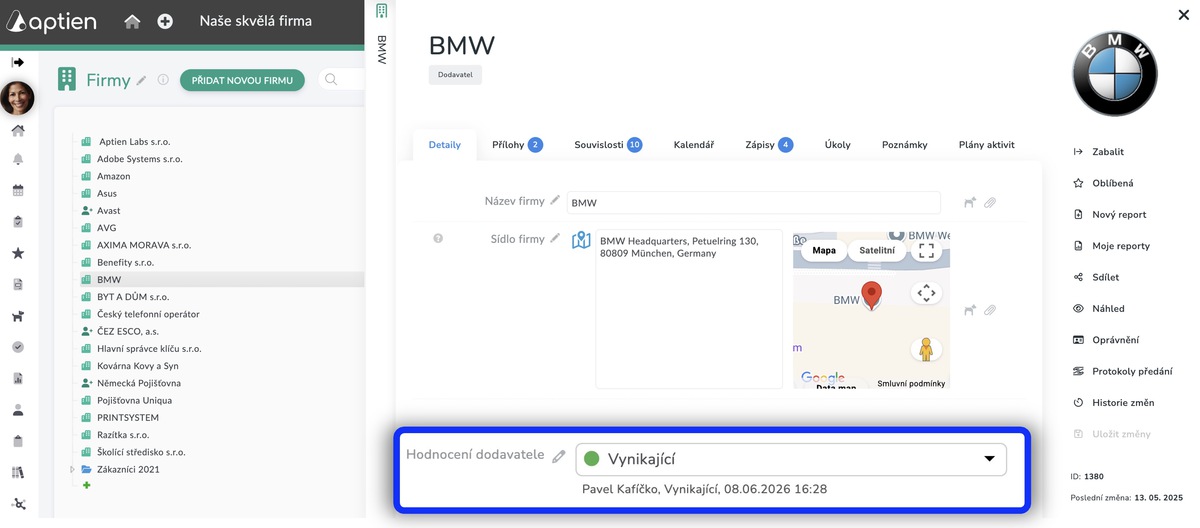Image resolution: width=1200 pixels, height=528 pixels.
Task: Select ČEZ ESCO, a.s. in list
Action: click(127, 331)
